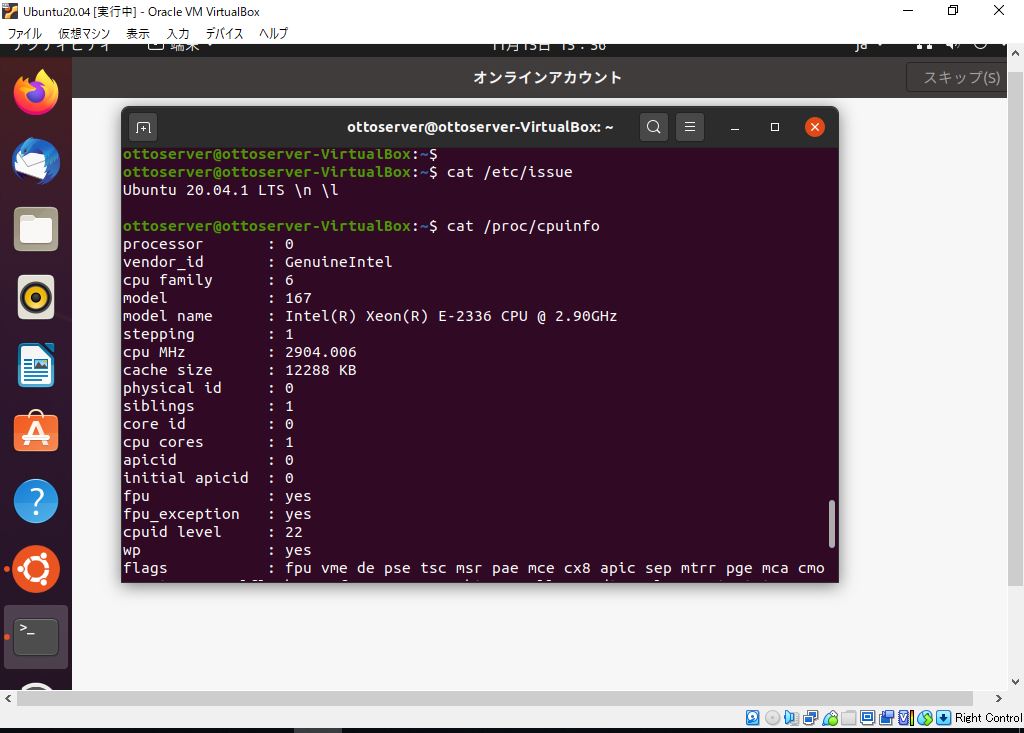This screenshot has width=1024, height=733.
Task: Click the terminal search magnifier button
Action: (653, 127)
